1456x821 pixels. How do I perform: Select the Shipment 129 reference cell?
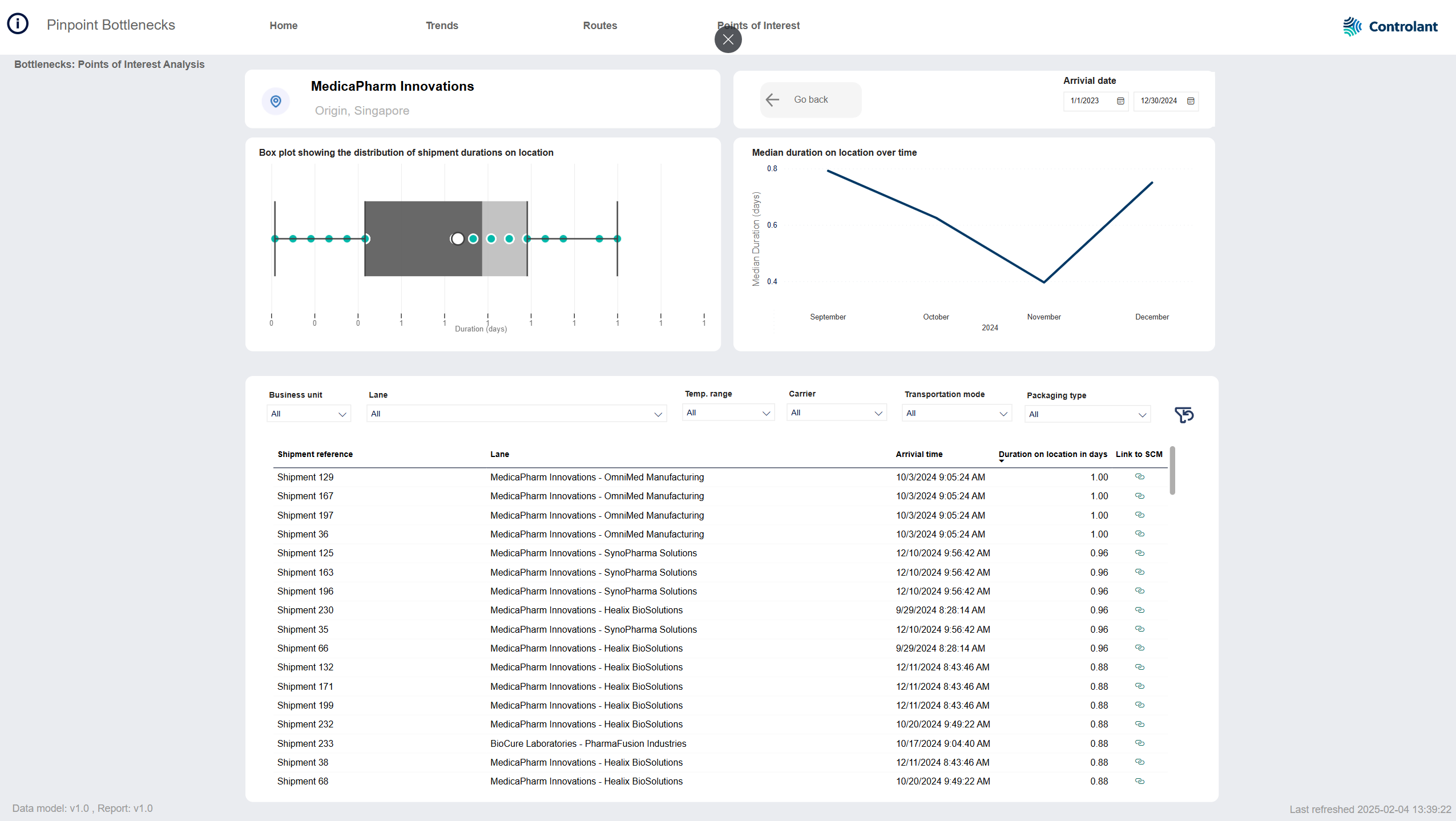[x=305, y=477]
